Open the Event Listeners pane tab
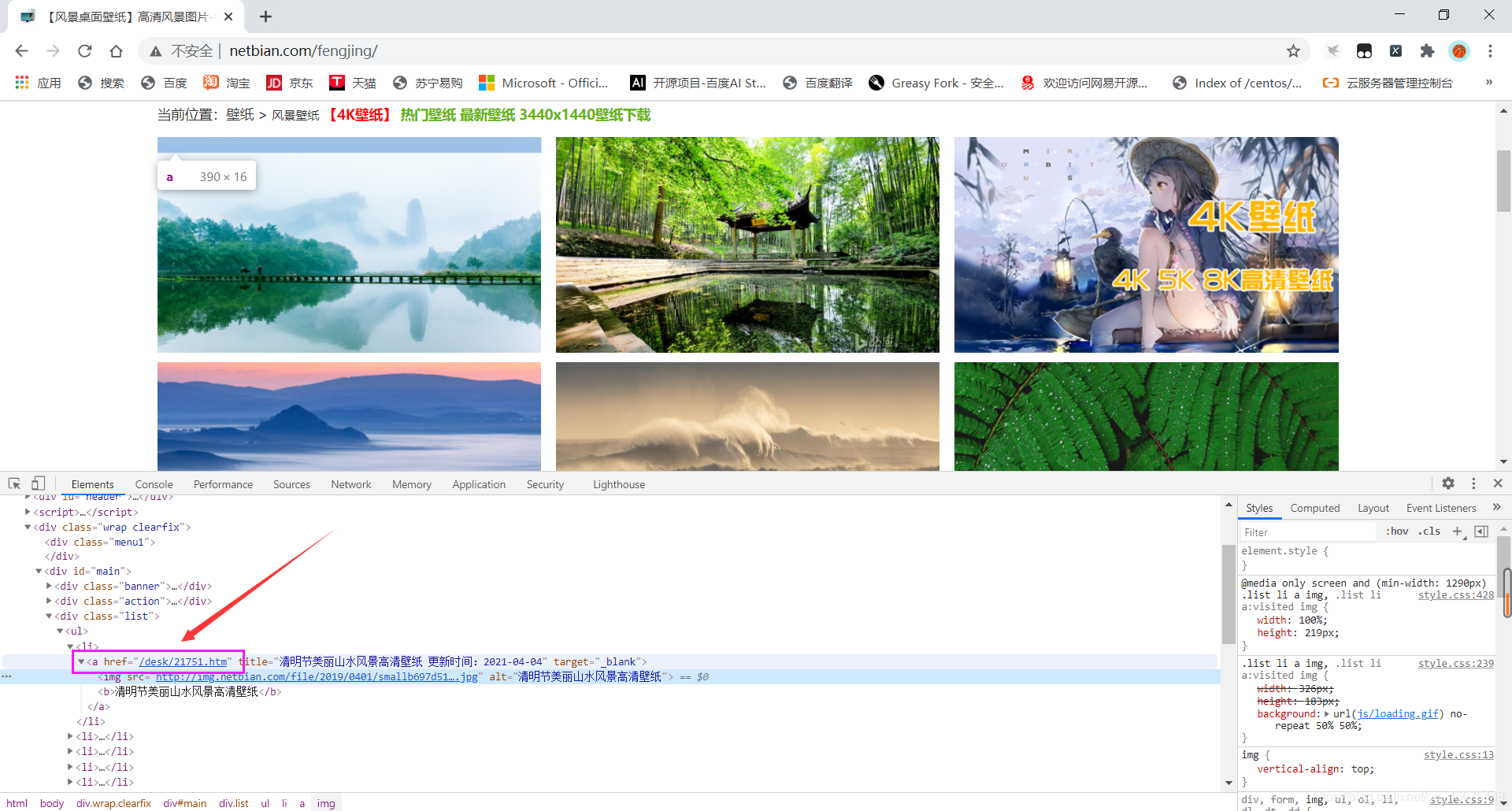Viewport: 1512px width, 811px height. (1441, 508)
